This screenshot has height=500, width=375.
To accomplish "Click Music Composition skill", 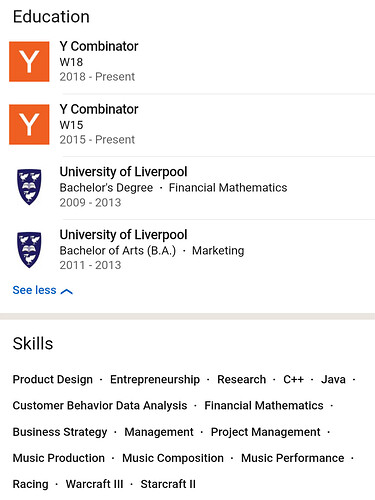I will pyautogui.click(x=173, y=458).
